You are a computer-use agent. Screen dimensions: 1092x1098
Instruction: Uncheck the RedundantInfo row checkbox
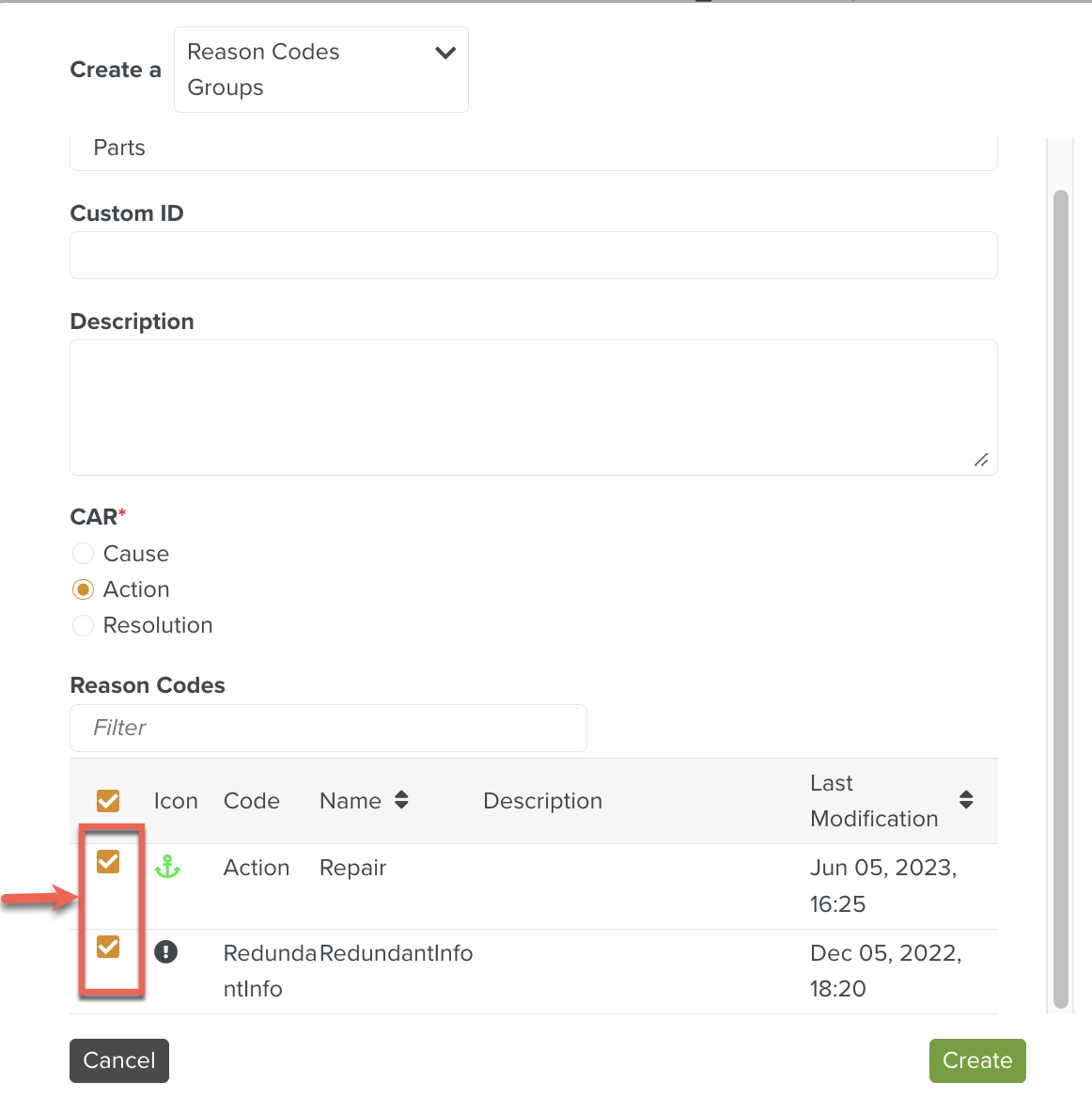click(x=108, y=947)
